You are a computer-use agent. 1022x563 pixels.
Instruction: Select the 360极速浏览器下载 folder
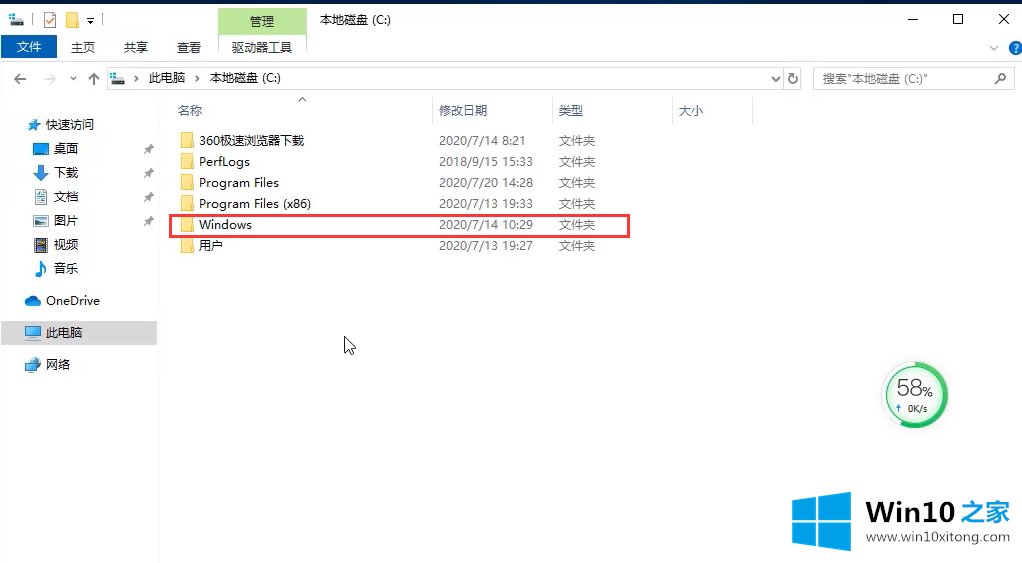(x=251, y=141)
